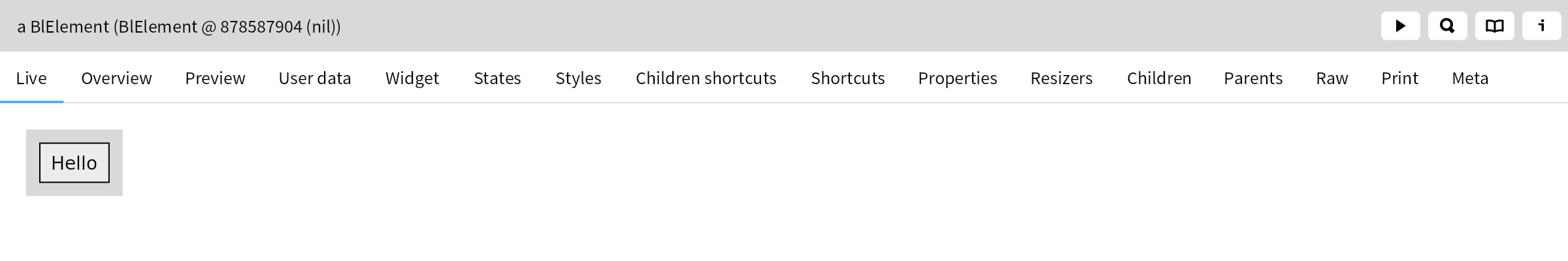Select the Shortcuts tab

pyautogui.click(x=848, y=78)
